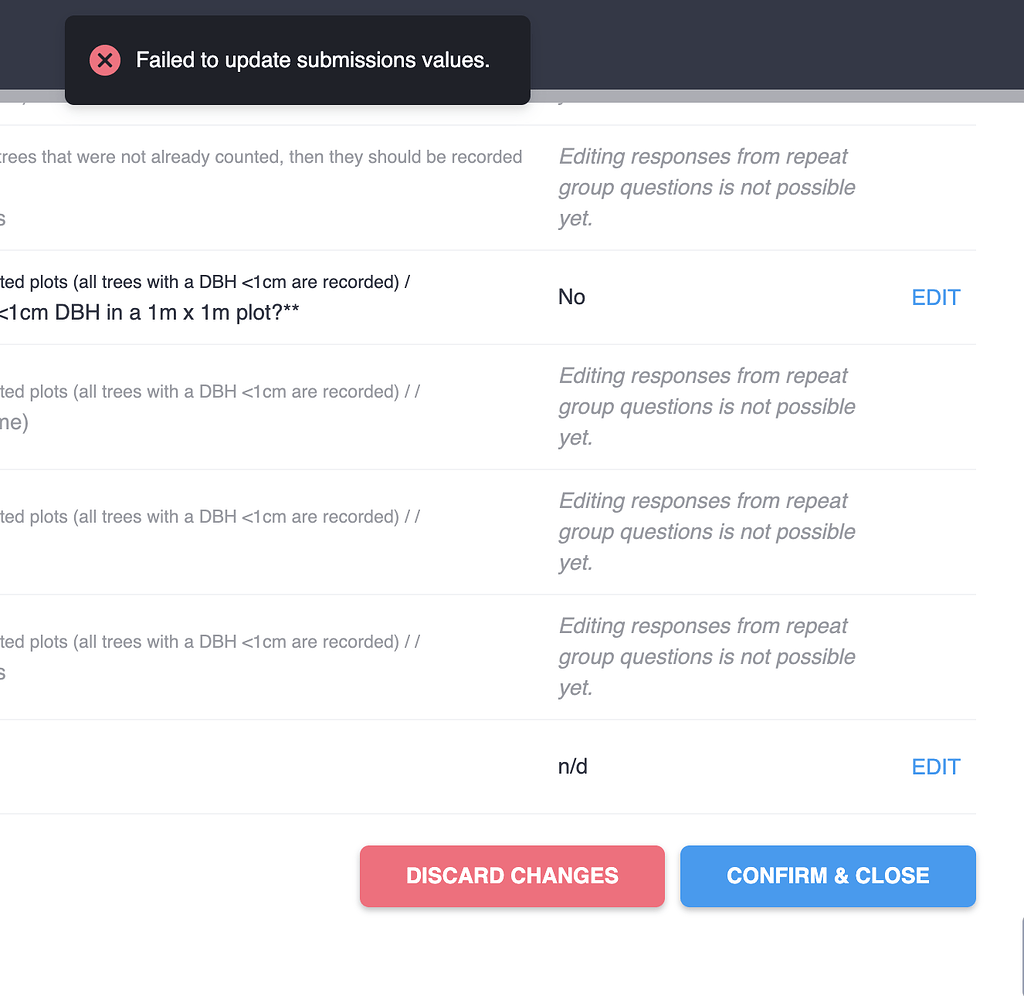Click the first repeat group notice text
1024x996 pixels.
point(706,187)
